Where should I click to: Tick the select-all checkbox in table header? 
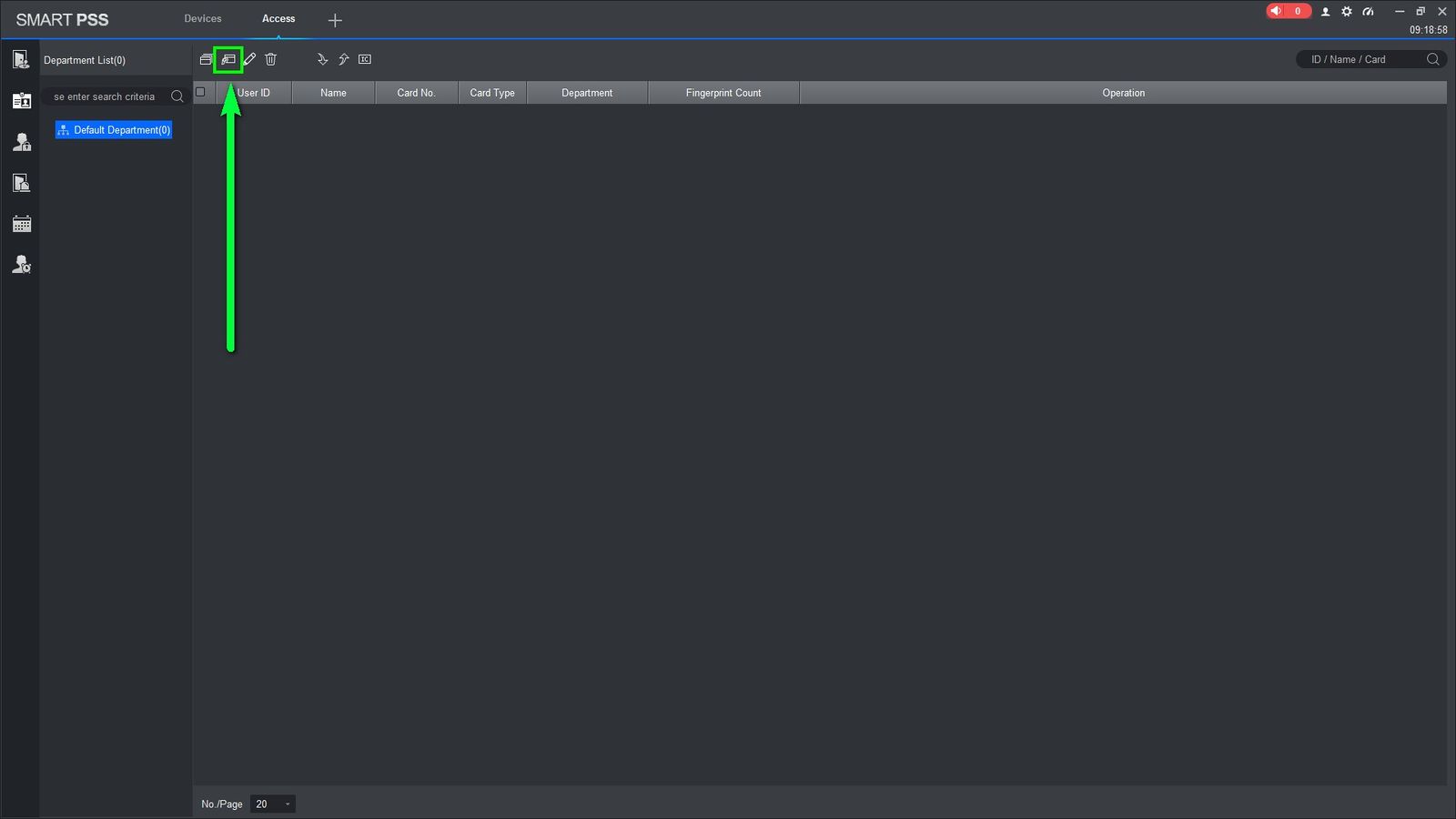click(200, 92)
